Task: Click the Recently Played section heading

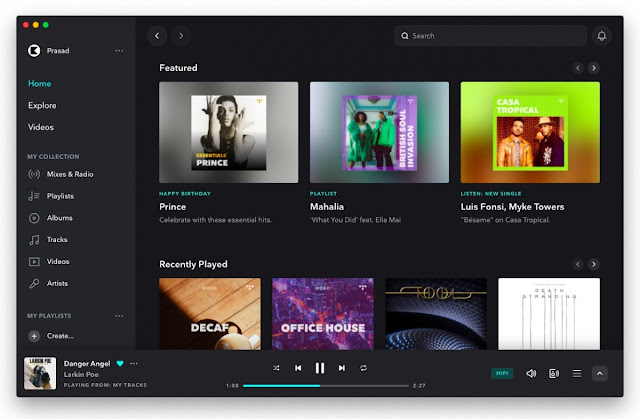Action: (x=193, y=264)
